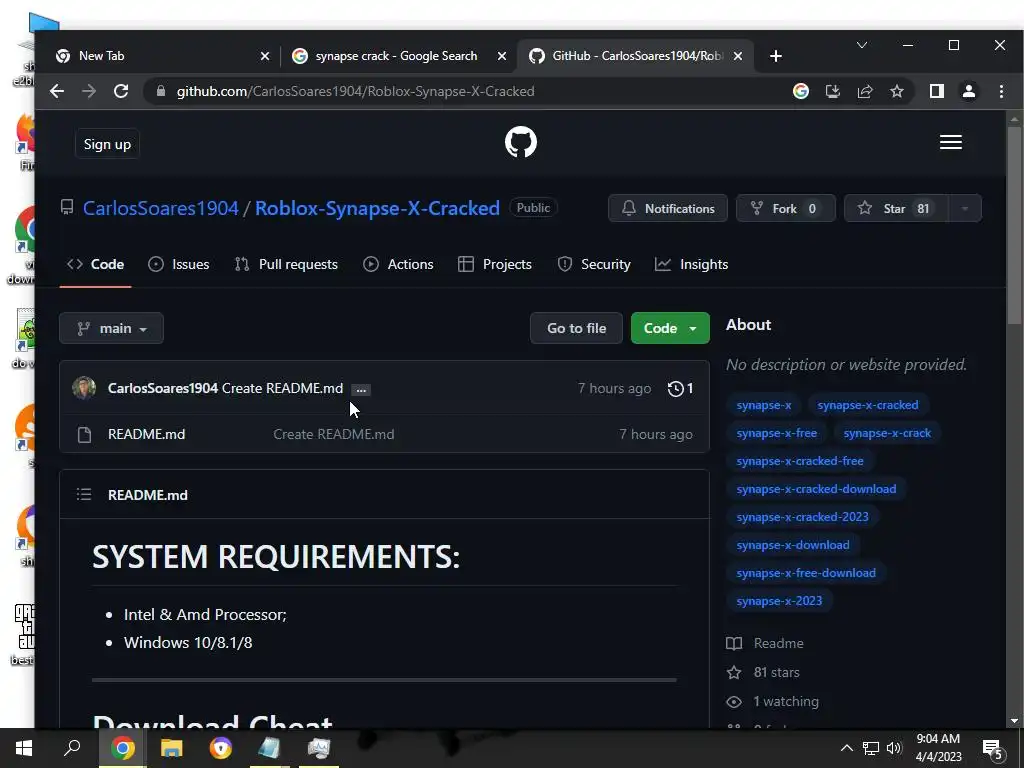Click the GitHub Octocat logo
This screenshot has height=768, width=1024.
click(520, 142)
